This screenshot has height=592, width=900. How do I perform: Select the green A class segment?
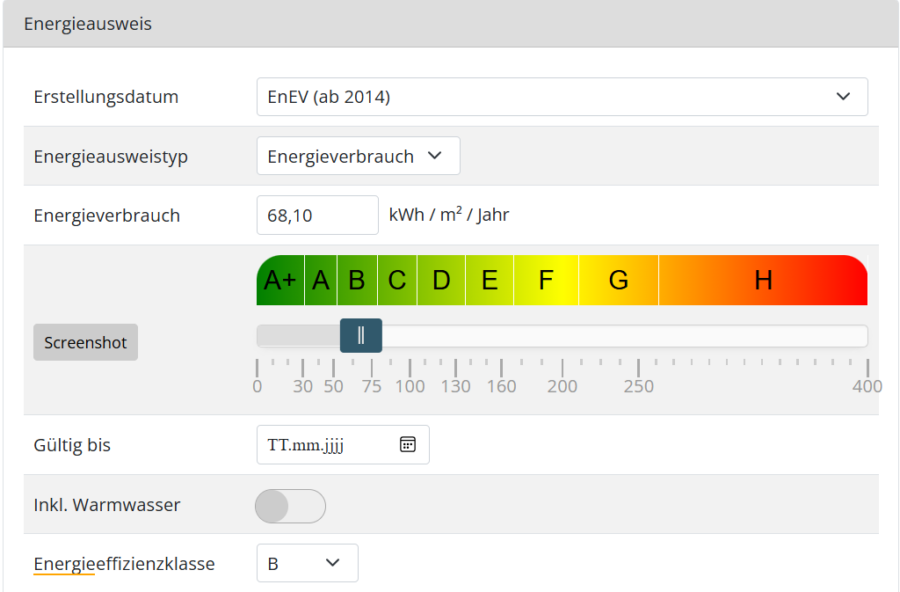click(x=321, y=281)
